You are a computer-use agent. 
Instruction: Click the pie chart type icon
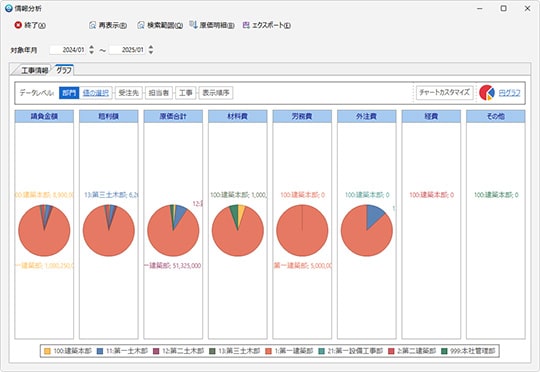[487, 93]
